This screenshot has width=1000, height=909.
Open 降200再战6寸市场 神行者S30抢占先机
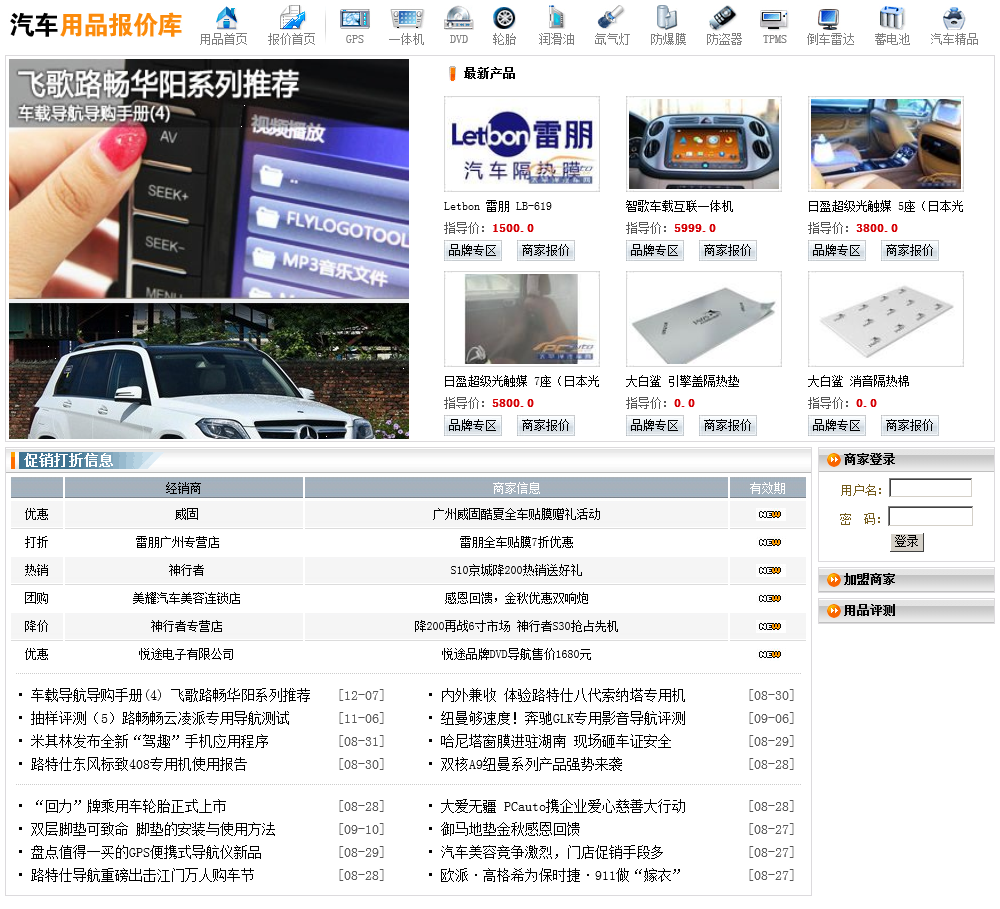517,626
